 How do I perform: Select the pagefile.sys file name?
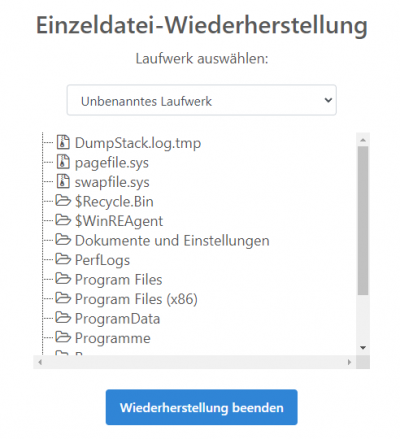[112, 163]
